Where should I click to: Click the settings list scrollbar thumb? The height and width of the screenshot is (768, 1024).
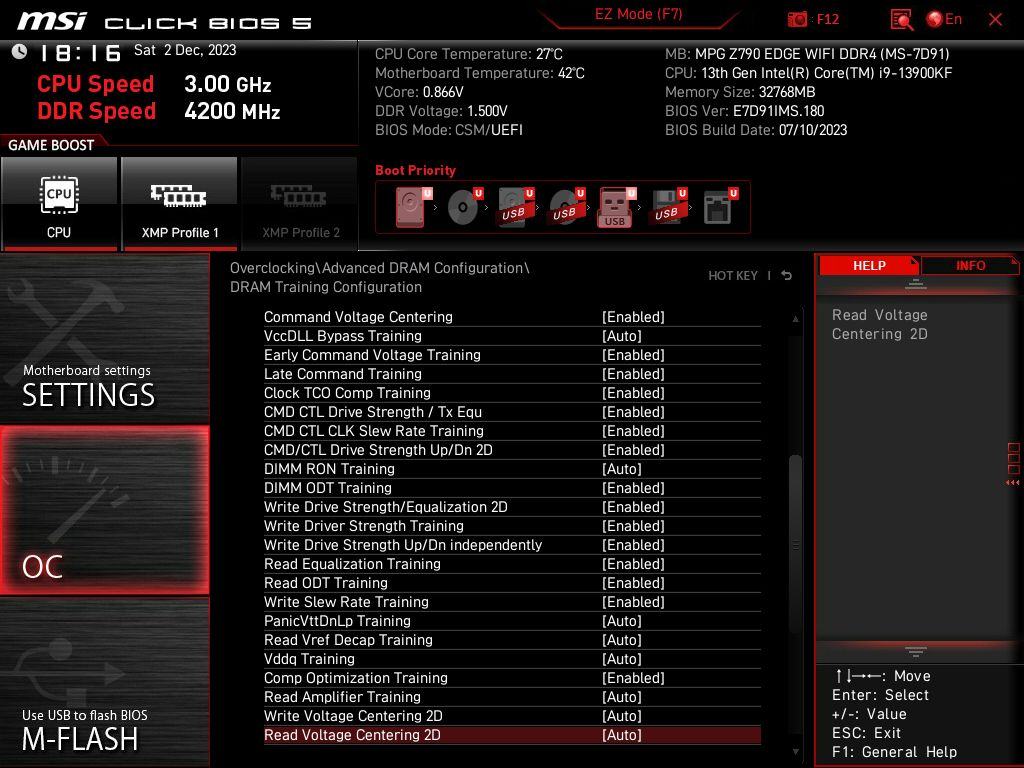click(795, 543)
